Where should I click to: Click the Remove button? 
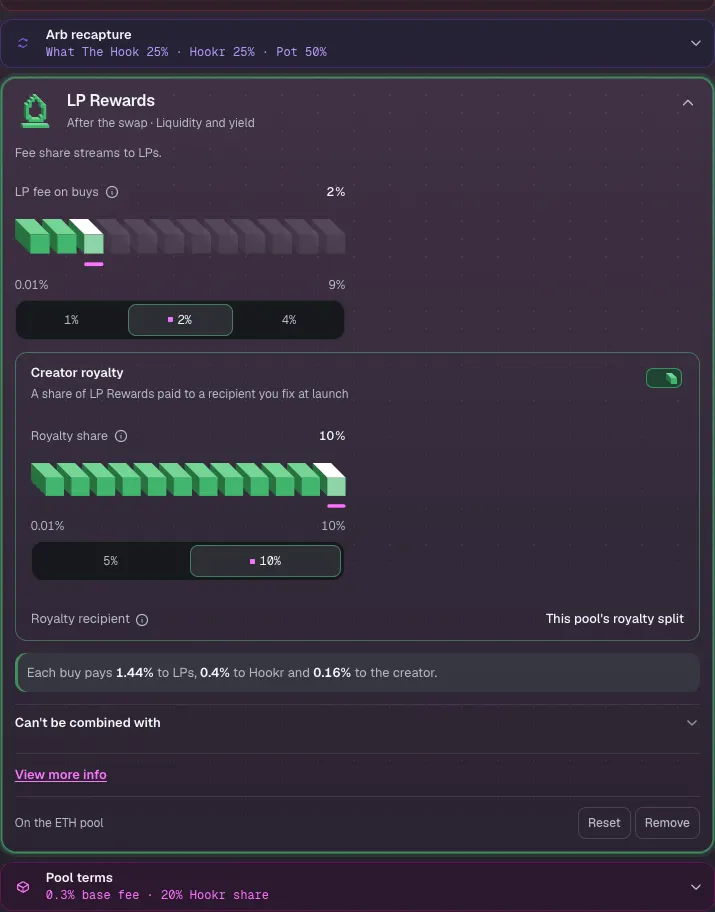667,823
